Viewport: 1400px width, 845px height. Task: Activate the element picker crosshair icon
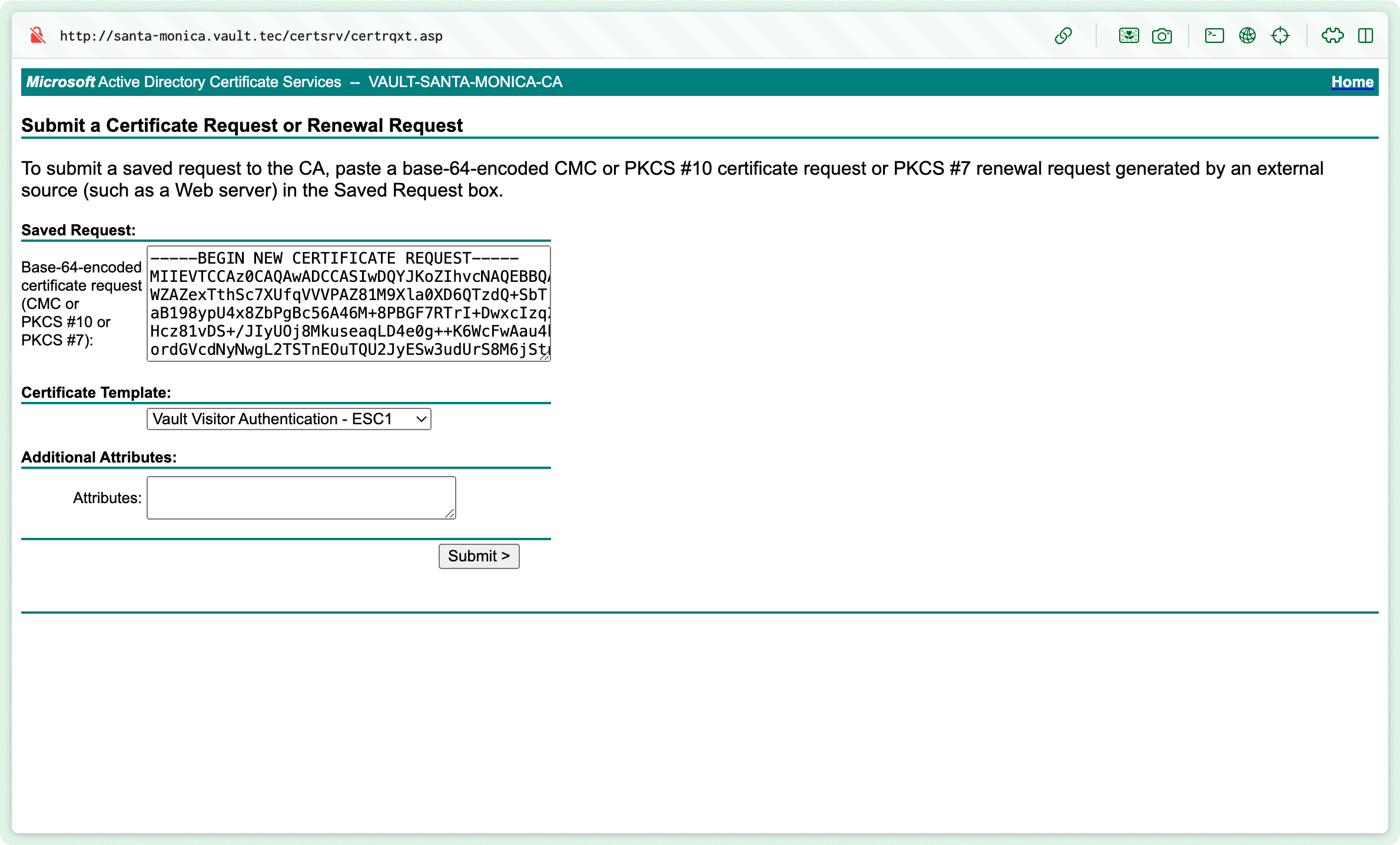pos(1281,35)
